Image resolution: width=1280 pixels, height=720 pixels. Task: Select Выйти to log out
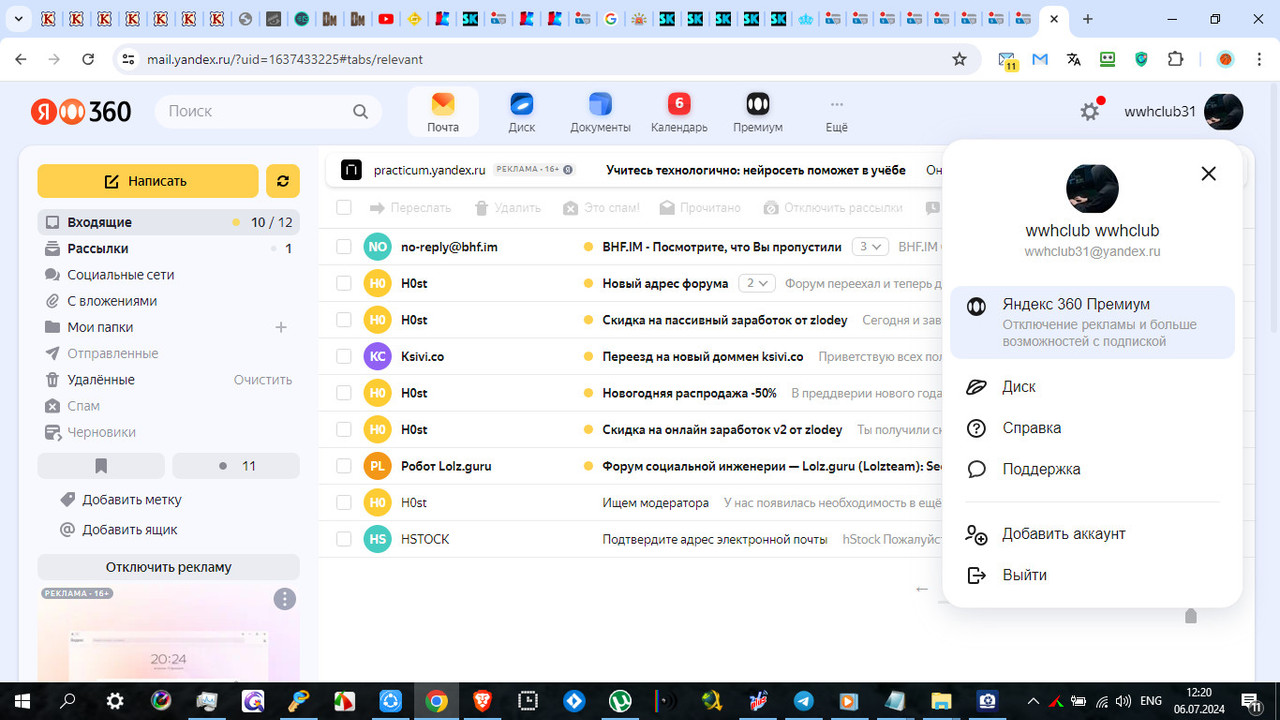coord(1092,575)
